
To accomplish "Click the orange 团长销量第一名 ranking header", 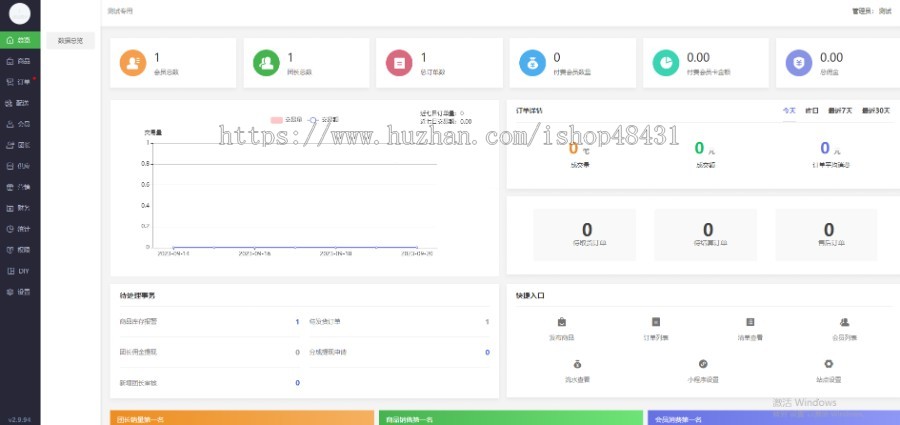I will (x=242, y=418).
